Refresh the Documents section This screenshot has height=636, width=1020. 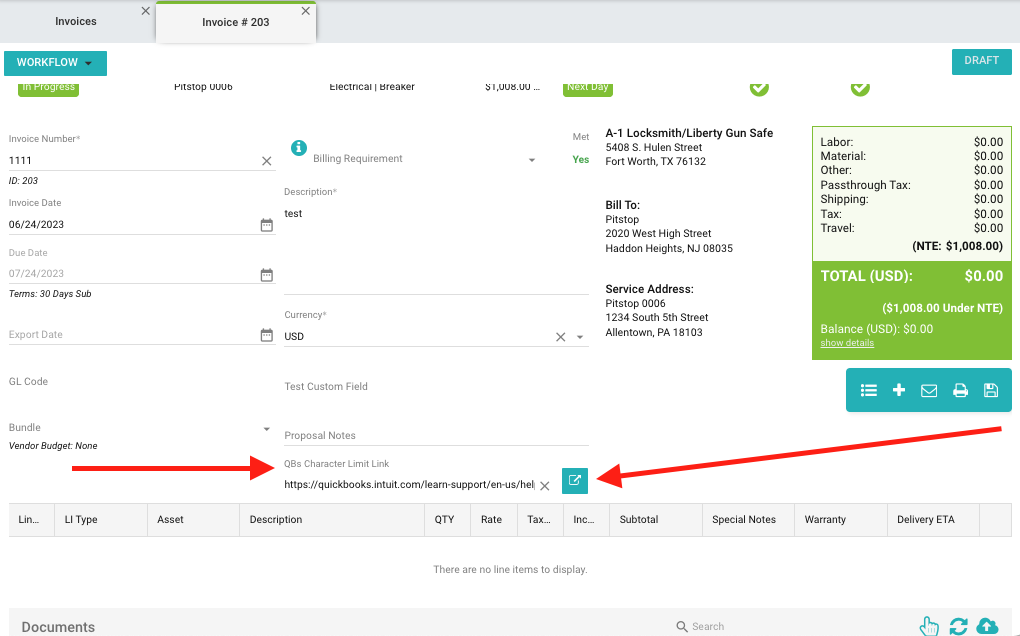click(958, 626)
